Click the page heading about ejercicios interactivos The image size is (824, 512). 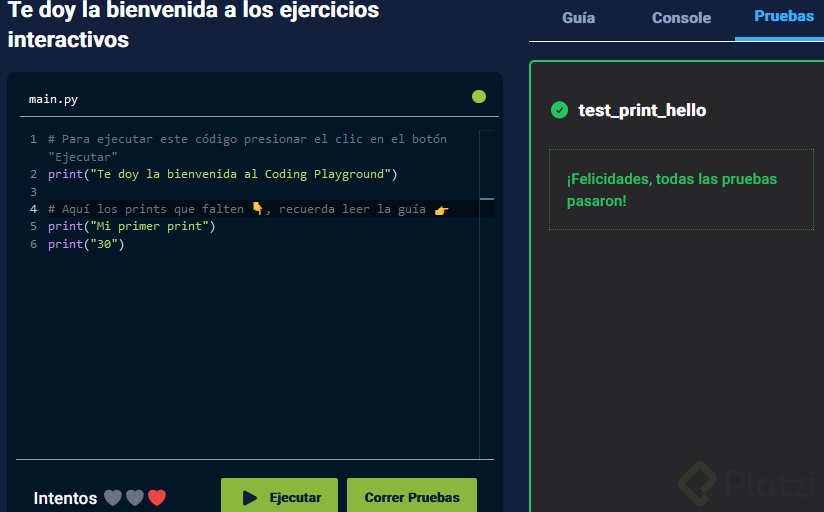click(x=193, y=24)
